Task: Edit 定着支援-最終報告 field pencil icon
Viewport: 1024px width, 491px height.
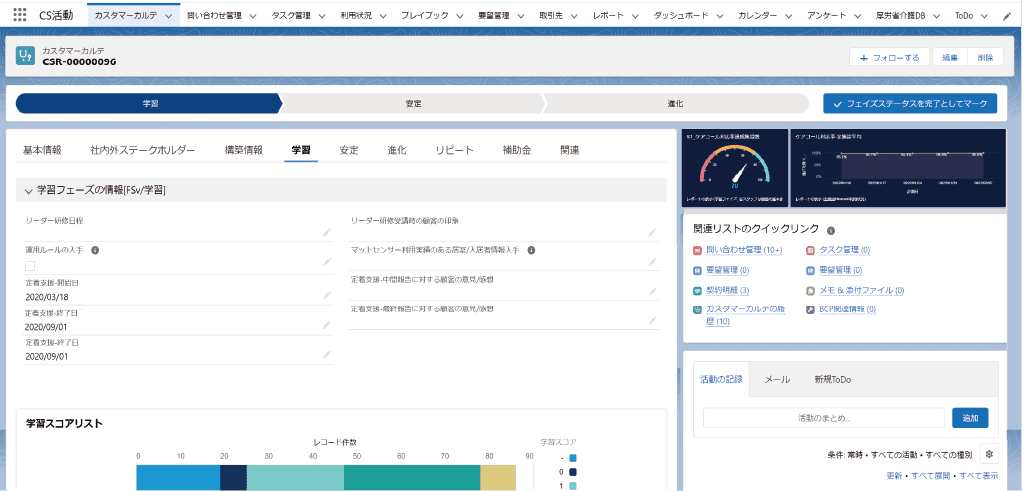Action: tap(652, 321)
